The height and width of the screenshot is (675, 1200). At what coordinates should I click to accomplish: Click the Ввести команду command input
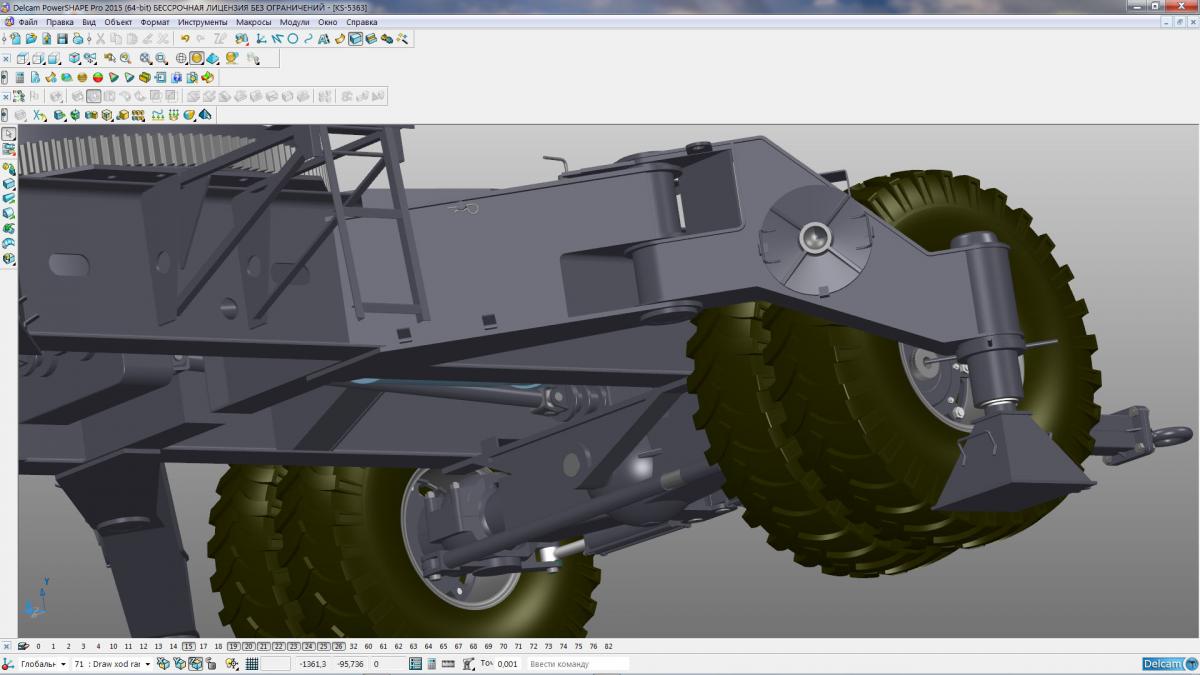coord(578,664)
